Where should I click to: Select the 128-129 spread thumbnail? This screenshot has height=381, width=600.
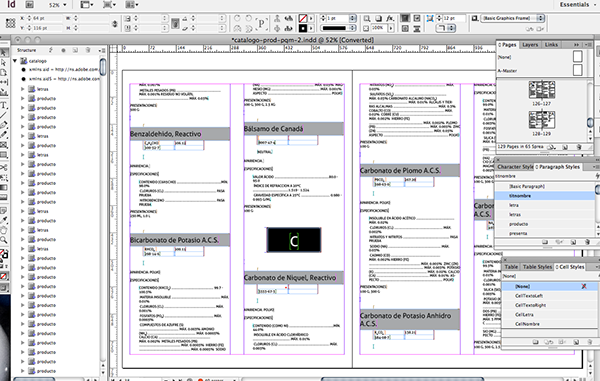tap(541, 120)
